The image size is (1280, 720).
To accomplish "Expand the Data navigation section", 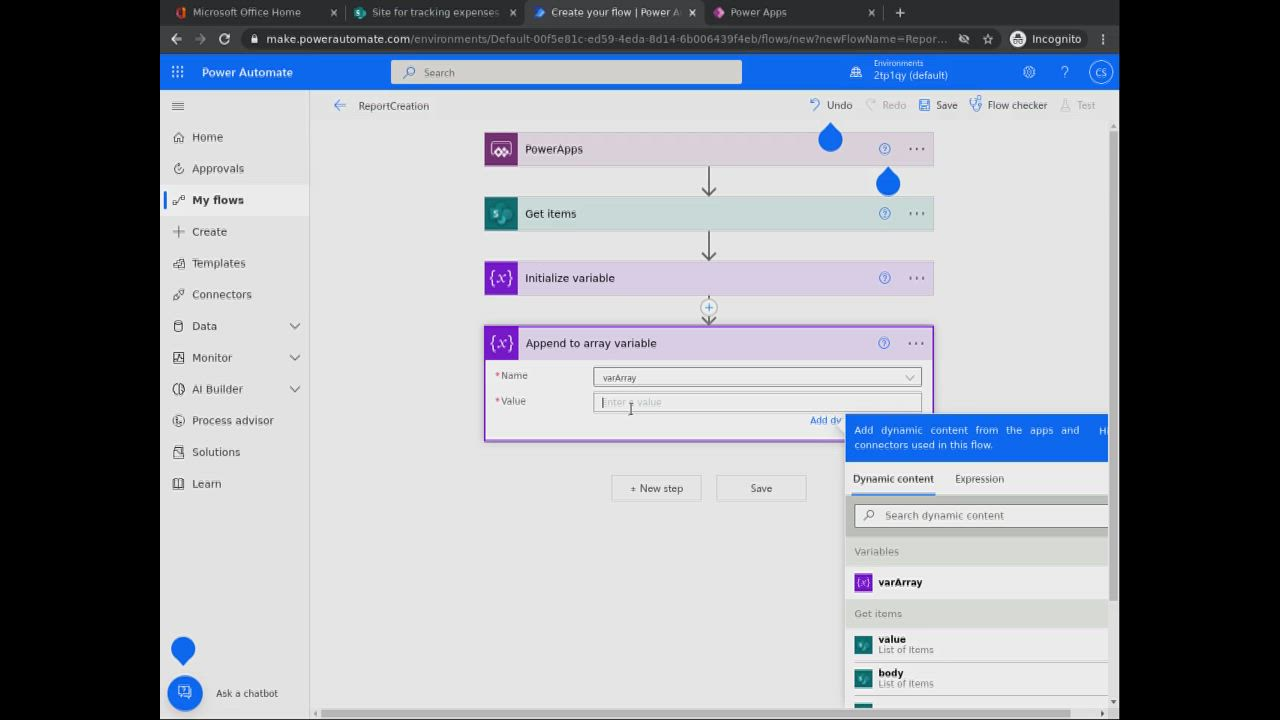I will [295, 326].
